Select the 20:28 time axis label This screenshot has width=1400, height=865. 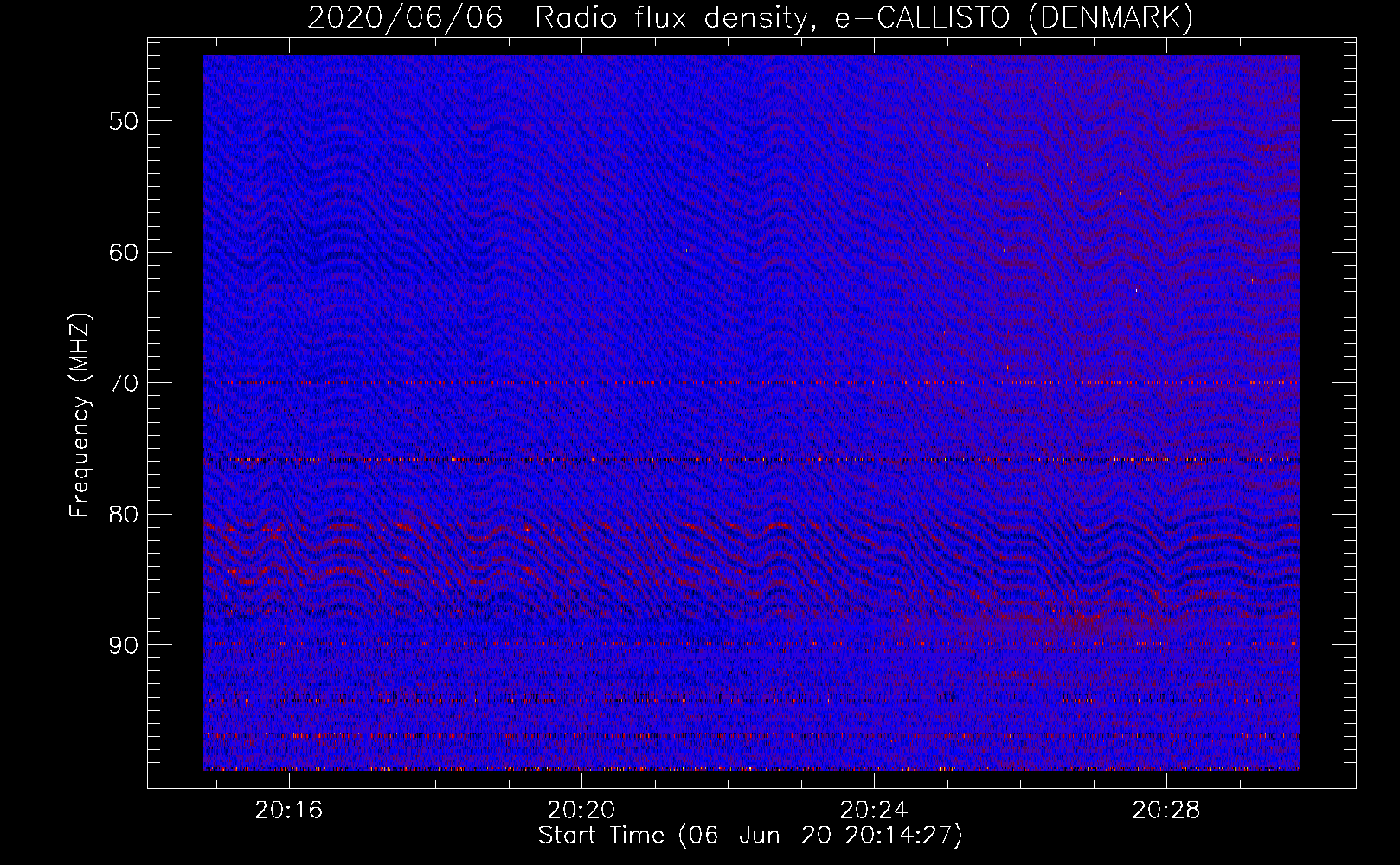(1166, 811)
